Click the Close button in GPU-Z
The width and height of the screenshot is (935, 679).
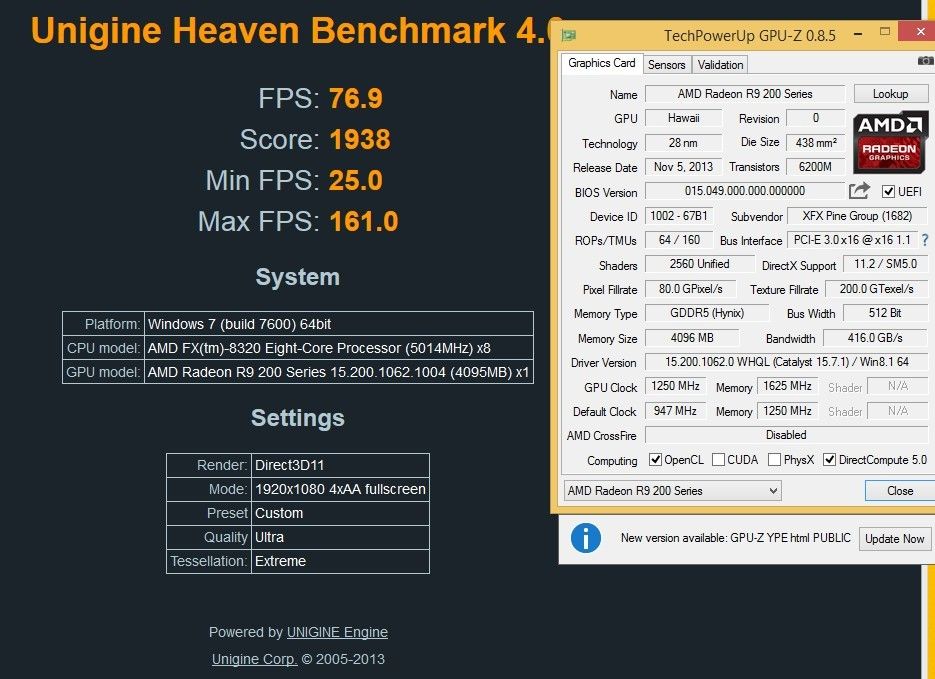900,491
